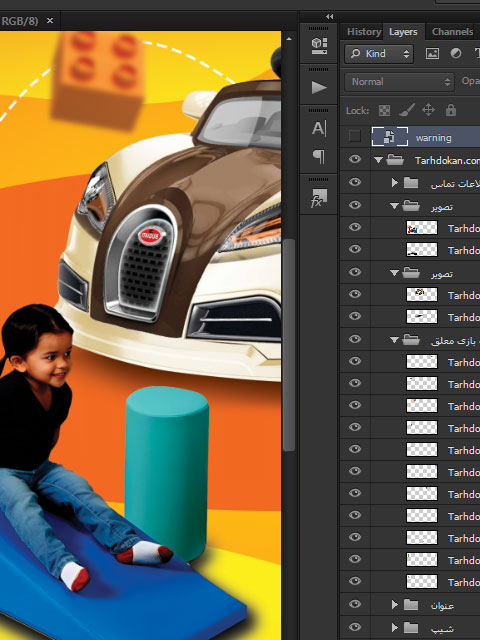The height and width of the screenshot is (640, 480).
Task: Click the تماس group folder icon
Action: pos(411,182)
